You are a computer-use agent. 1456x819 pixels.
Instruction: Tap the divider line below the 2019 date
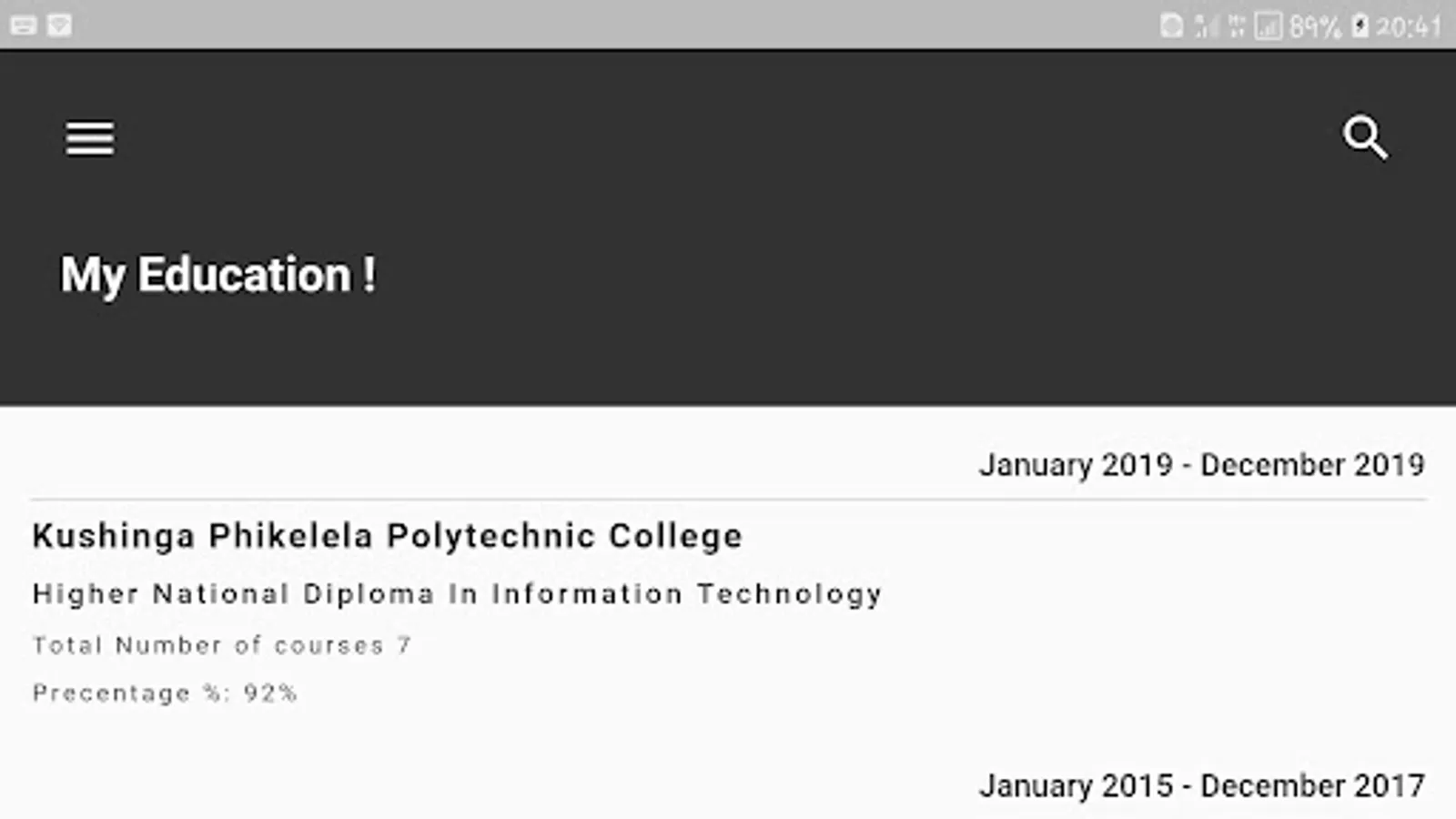728,500
